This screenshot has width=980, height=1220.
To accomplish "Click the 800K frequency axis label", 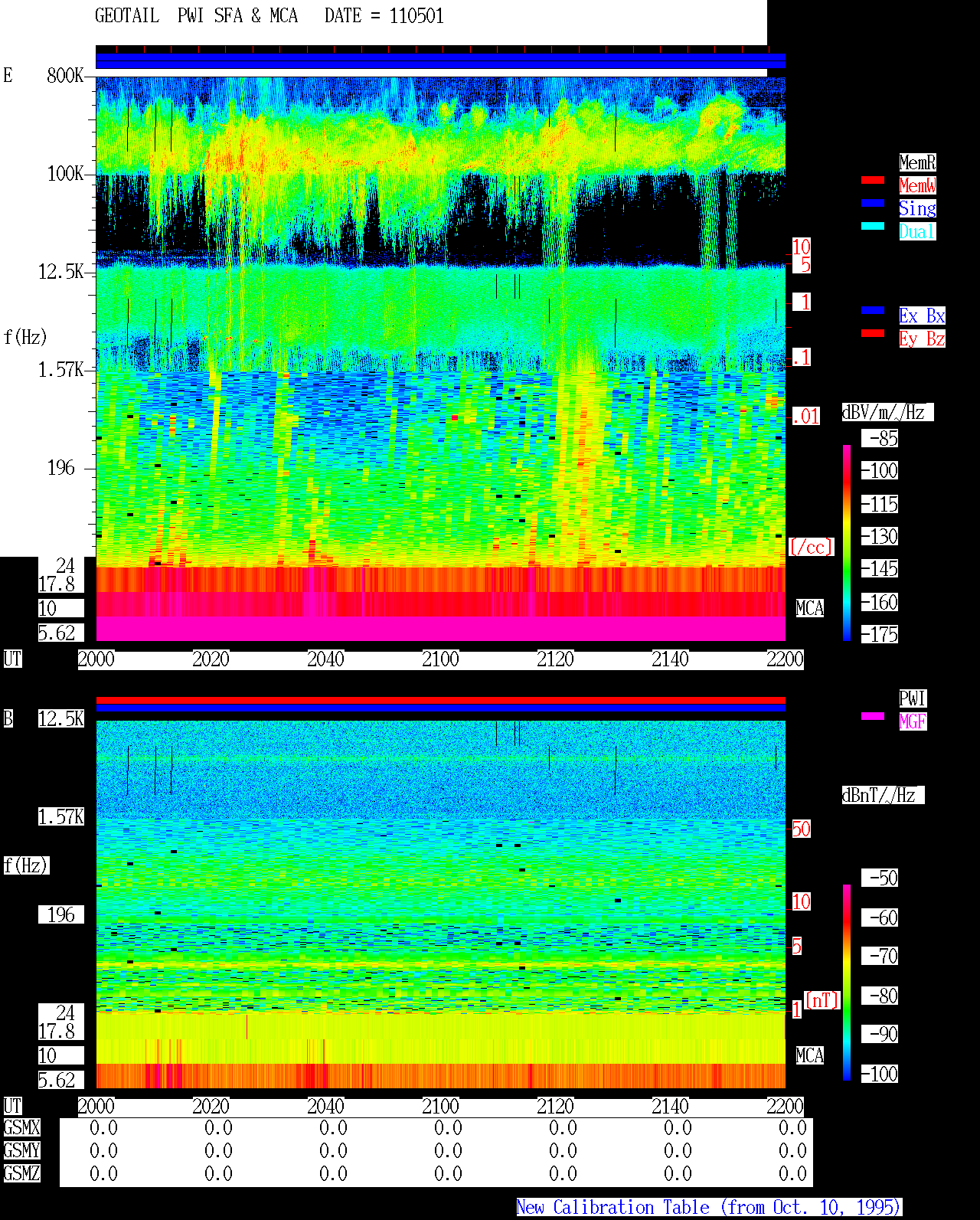I will pyautogui.click(x=65, y=75).
